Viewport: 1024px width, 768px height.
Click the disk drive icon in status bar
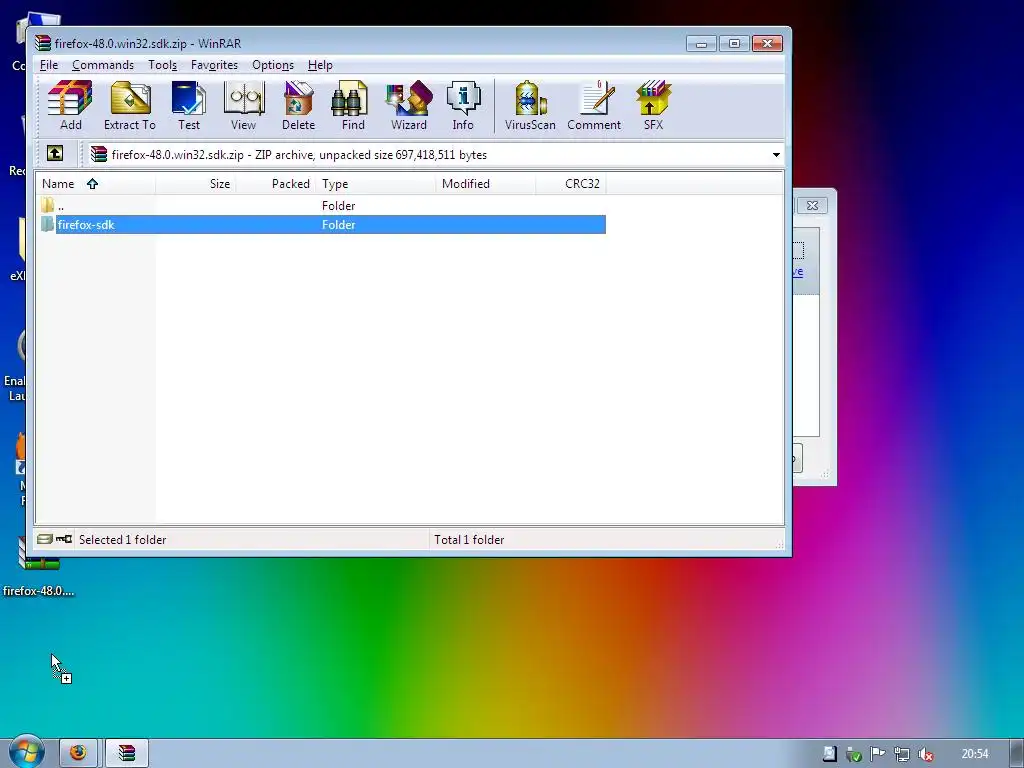tap(44, 539)
